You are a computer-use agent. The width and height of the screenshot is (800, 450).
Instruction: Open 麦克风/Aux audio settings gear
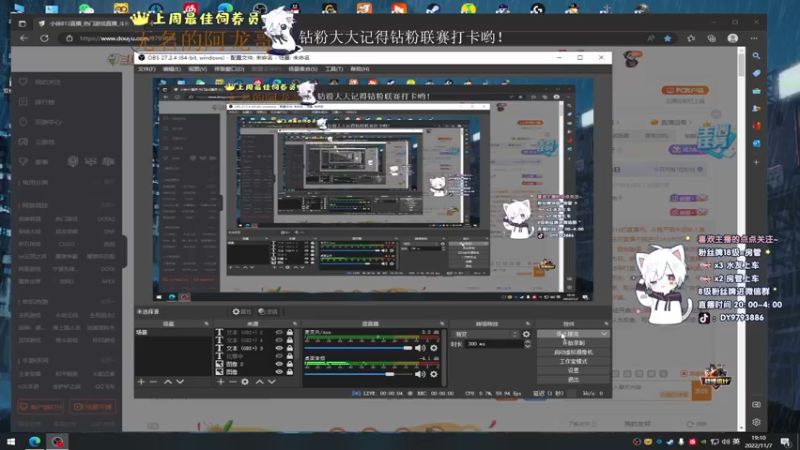pos(434,348)
